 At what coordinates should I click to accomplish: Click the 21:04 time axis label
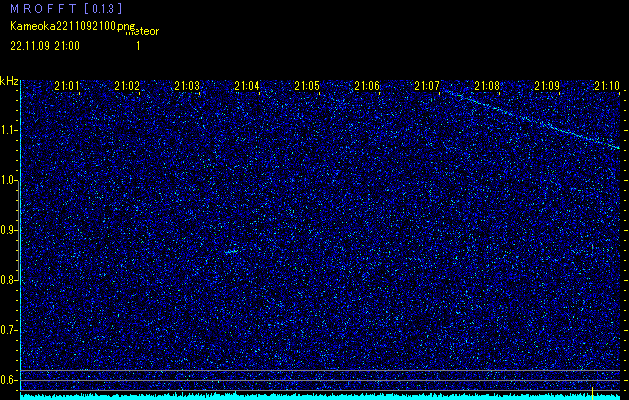click(247, 85)
